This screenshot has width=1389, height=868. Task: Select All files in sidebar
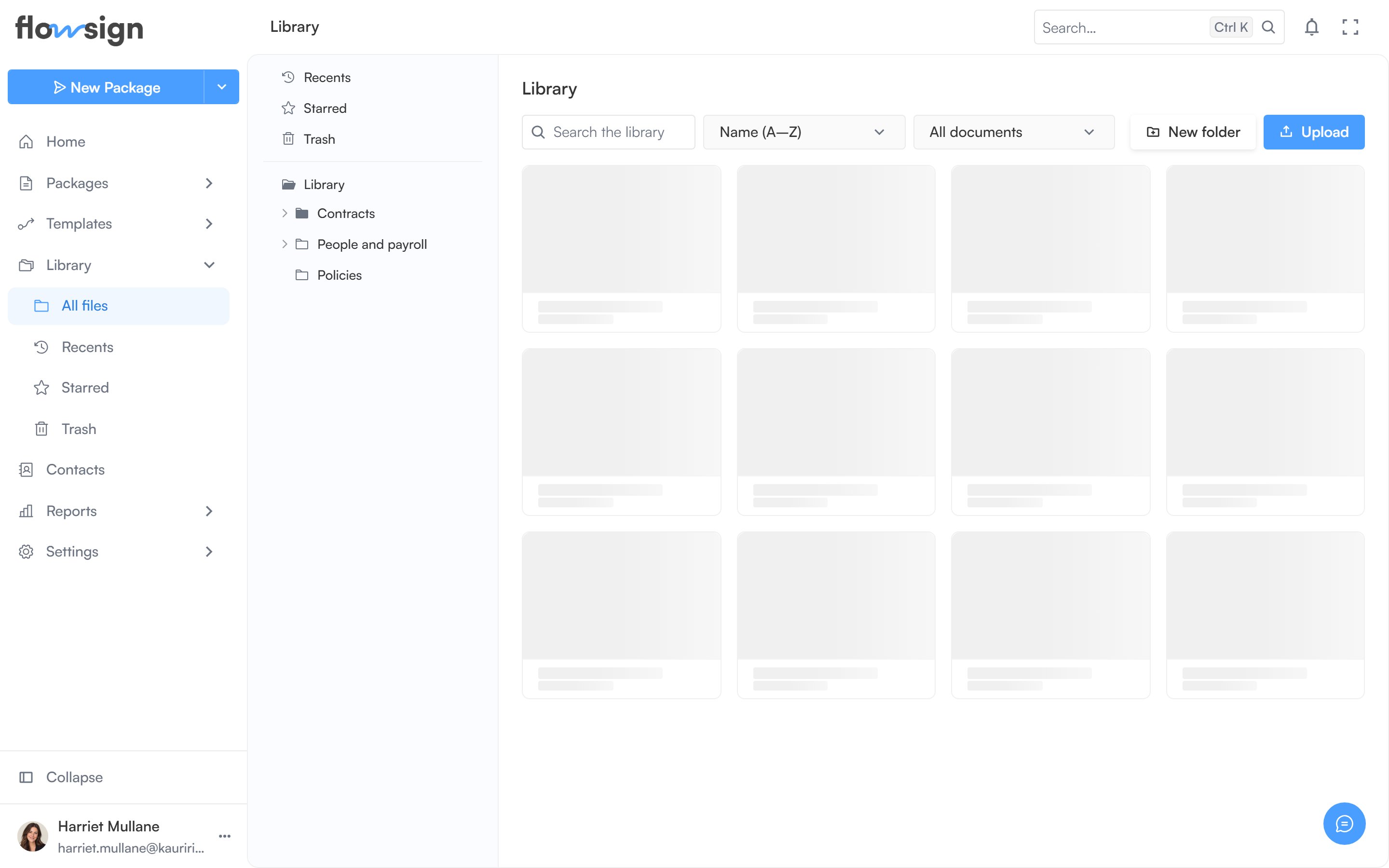[118, 306]
